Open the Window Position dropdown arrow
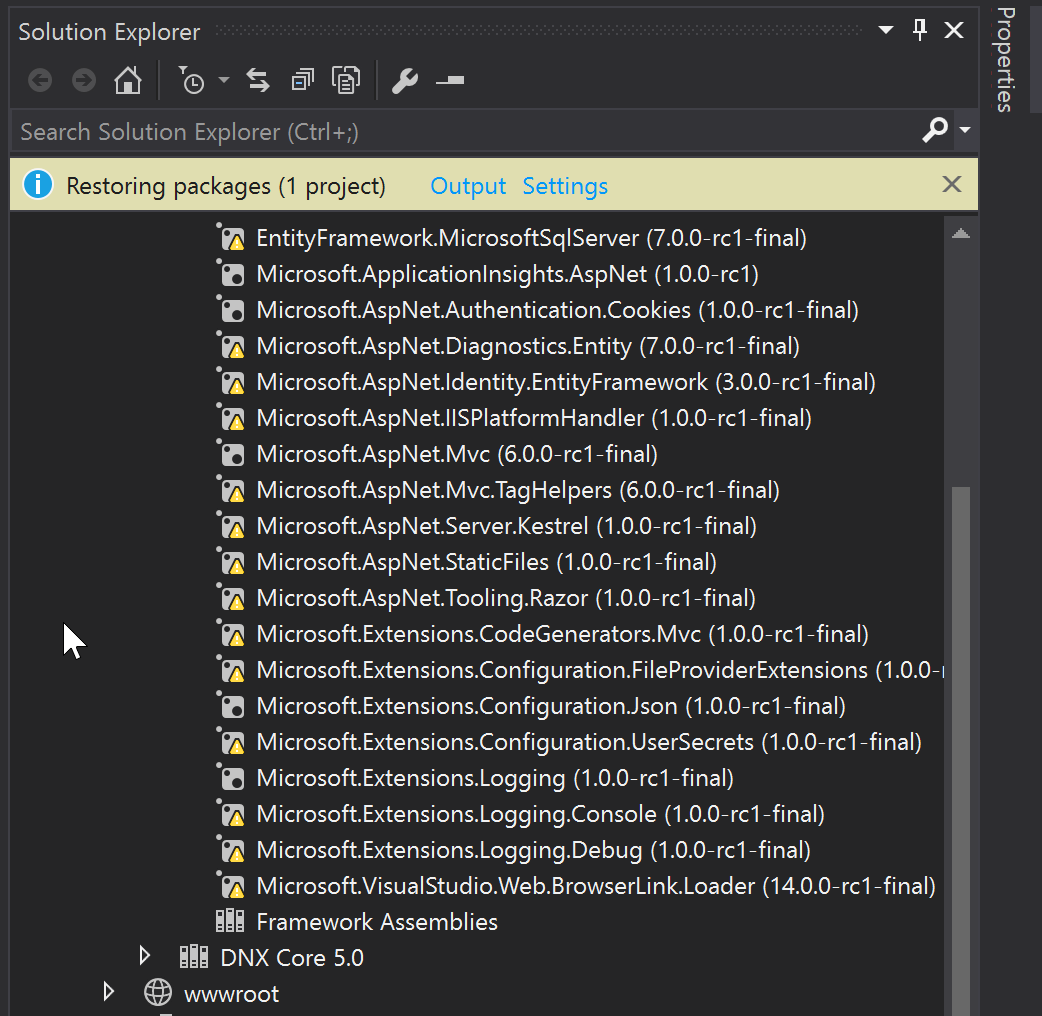 coord(885,30)
